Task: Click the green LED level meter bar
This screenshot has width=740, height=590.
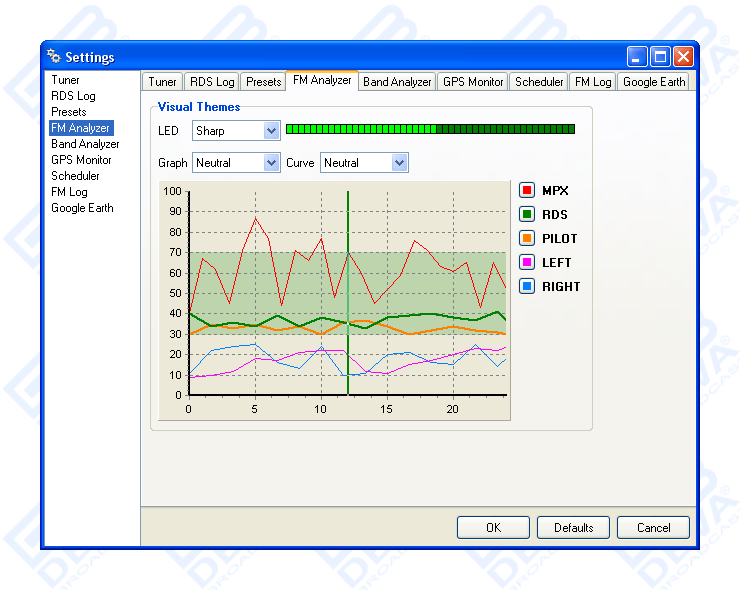Action: [x=430, y=129]
